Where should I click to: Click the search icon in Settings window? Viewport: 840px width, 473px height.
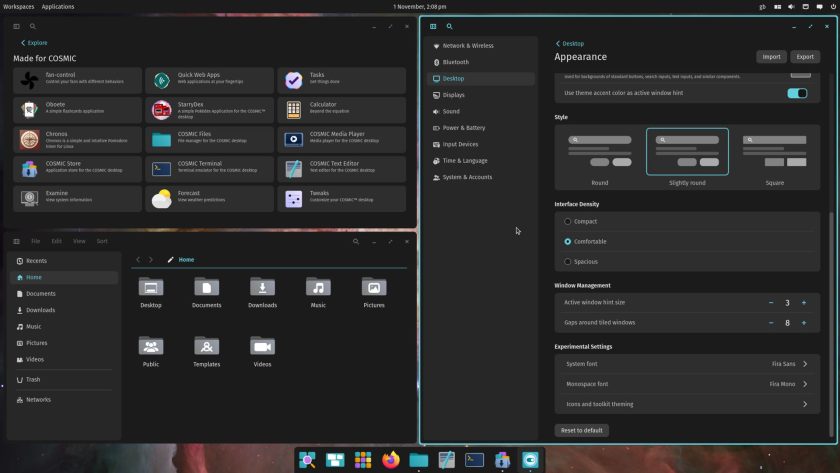click(449, 26)
